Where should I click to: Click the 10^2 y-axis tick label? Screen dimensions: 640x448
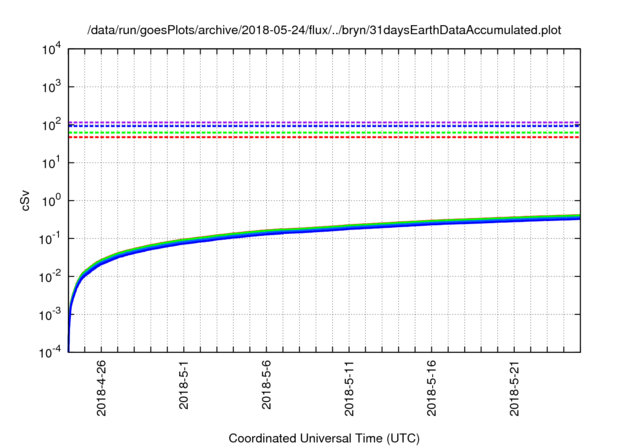click(50, 125)
